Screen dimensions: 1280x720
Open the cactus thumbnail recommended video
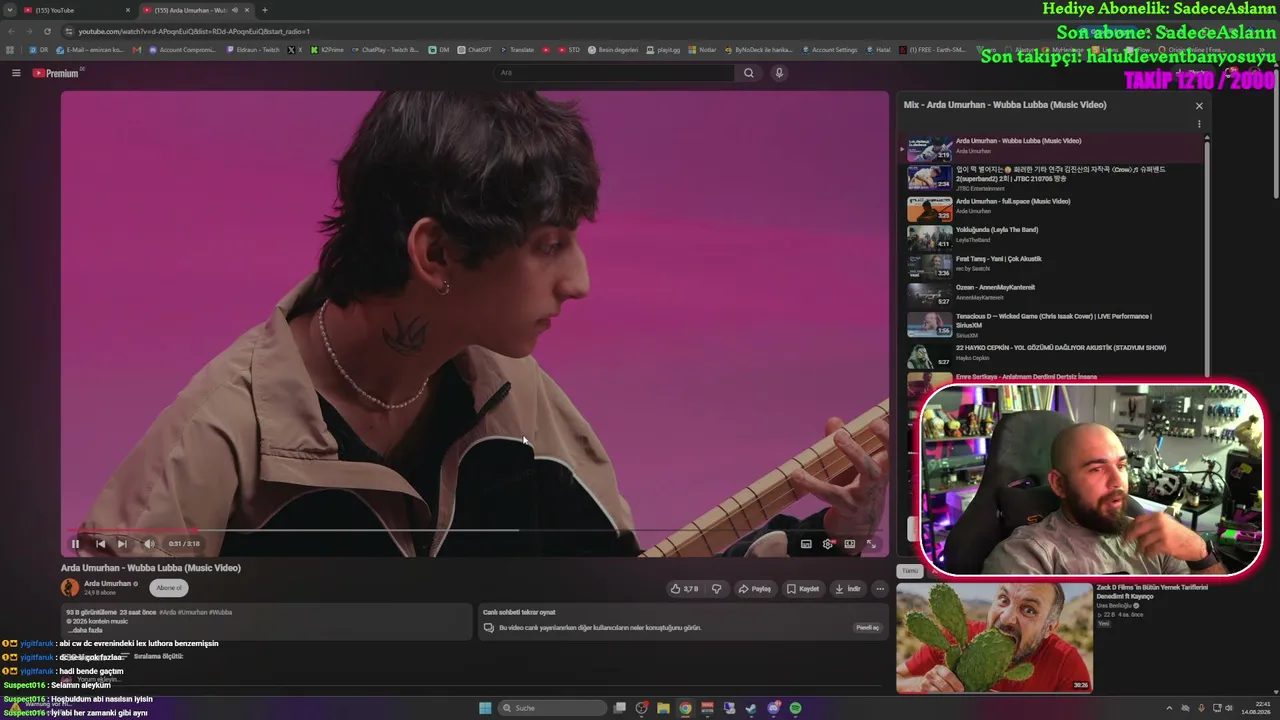pyautogui.click(x=994, y=638)
